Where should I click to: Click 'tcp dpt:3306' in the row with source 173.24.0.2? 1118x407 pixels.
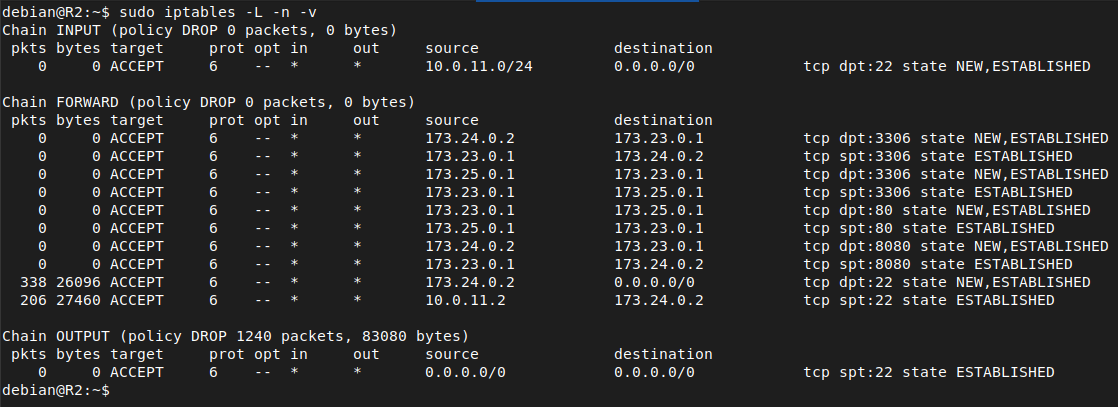(x=857, y=138)
